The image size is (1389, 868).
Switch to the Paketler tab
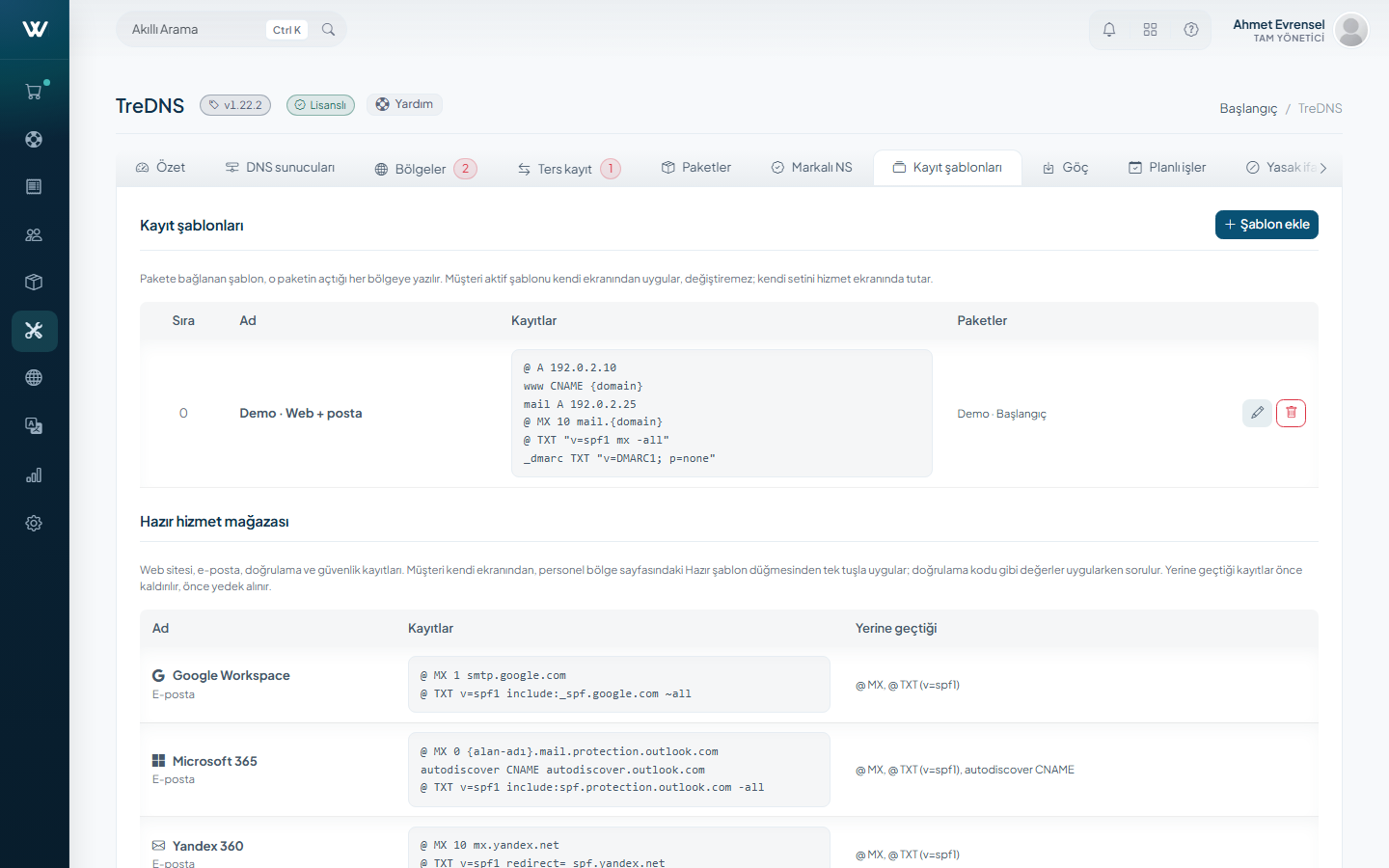[x=695, y=168]
